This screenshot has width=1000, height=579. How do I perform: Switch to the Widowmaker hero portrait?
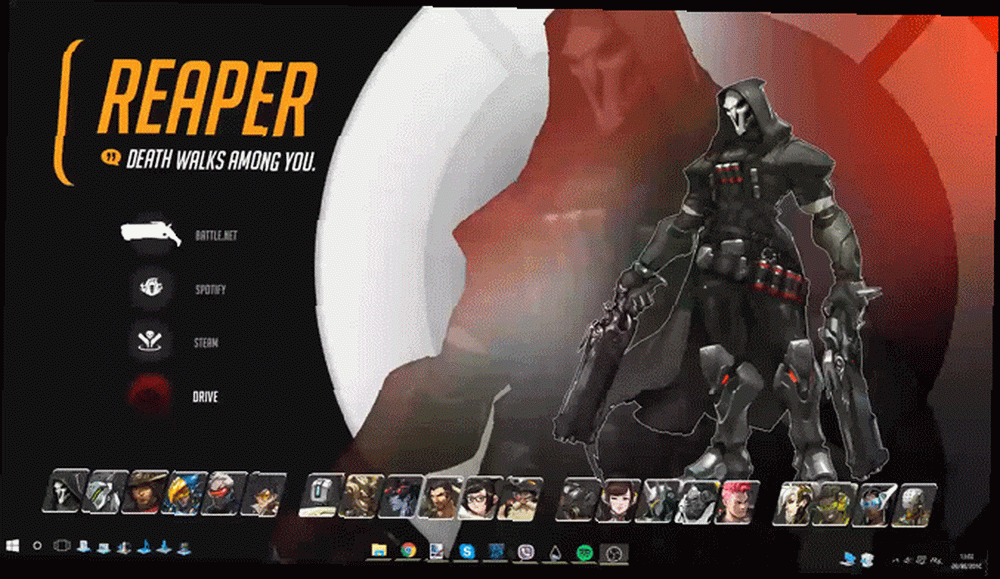tap(400, 495)
